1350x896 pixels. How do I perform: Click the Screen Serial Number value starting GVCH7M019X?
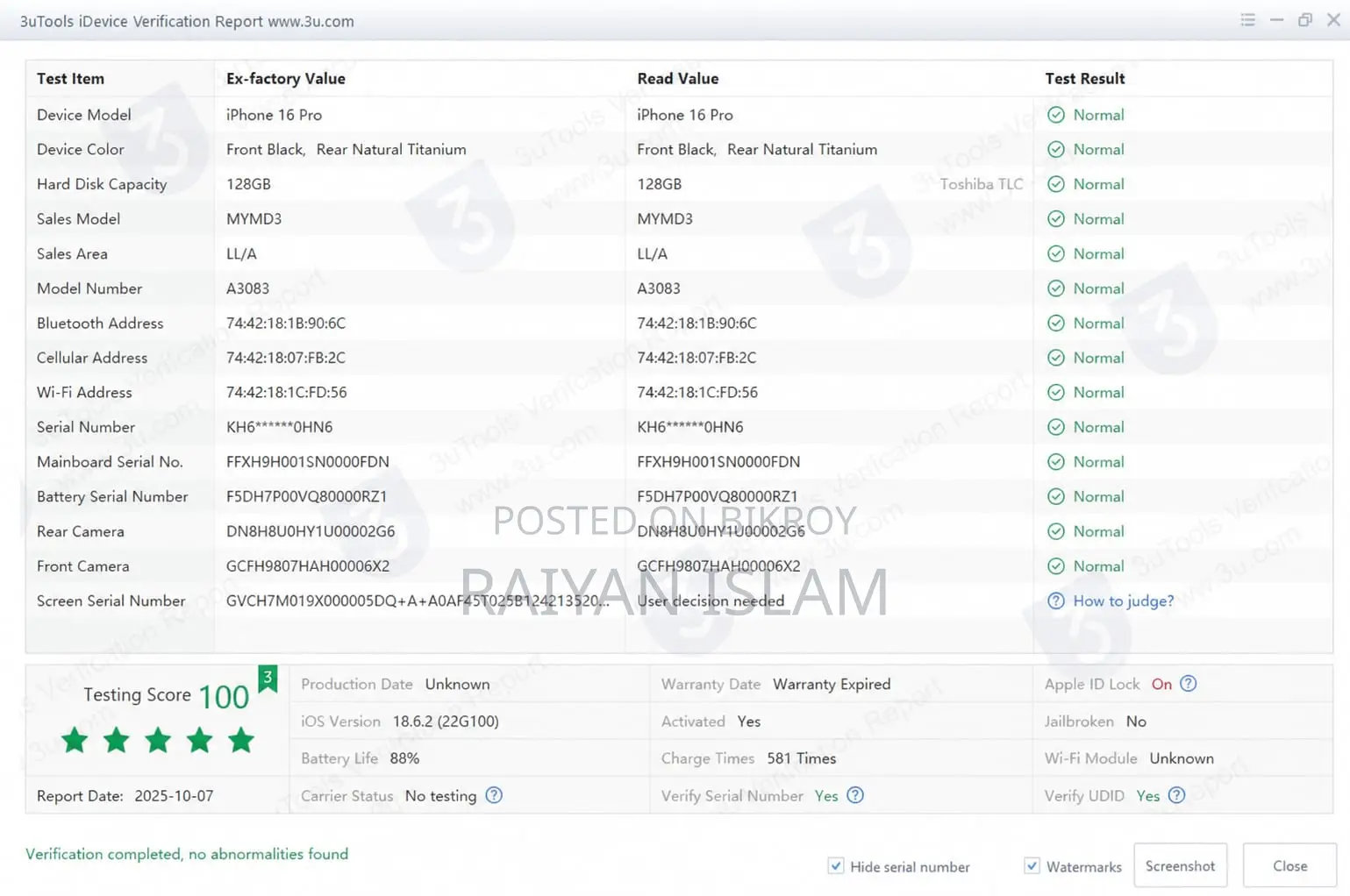(418, 601)
